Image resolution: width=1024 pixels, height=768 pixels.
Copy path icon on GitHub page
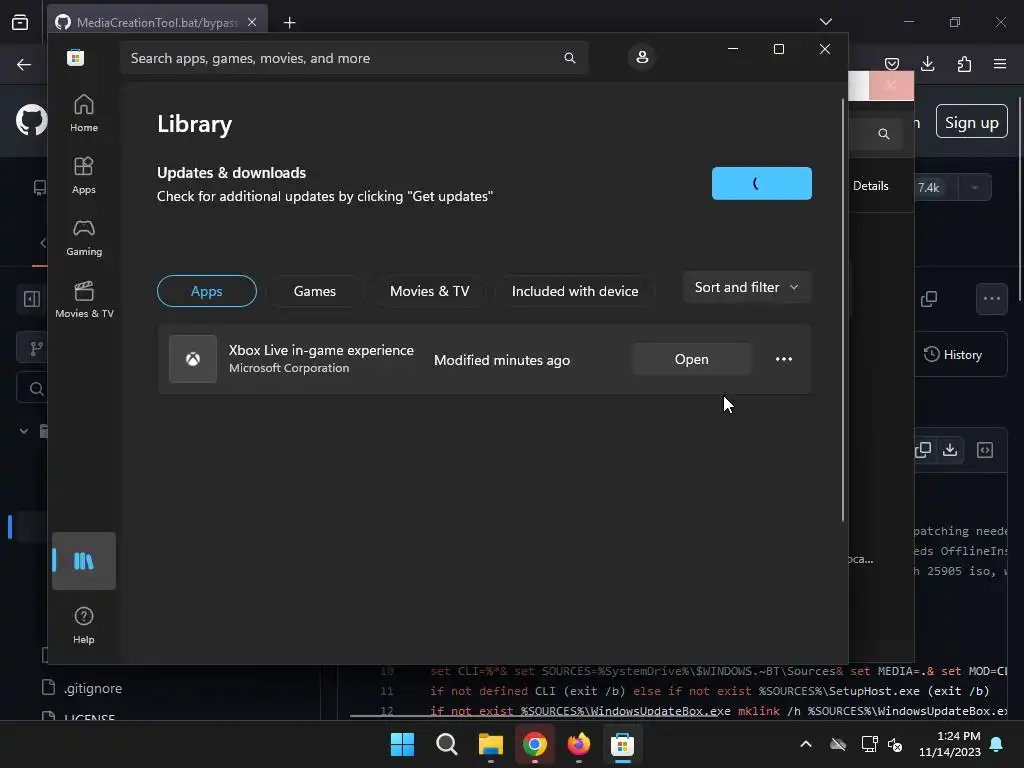point(929,298)
